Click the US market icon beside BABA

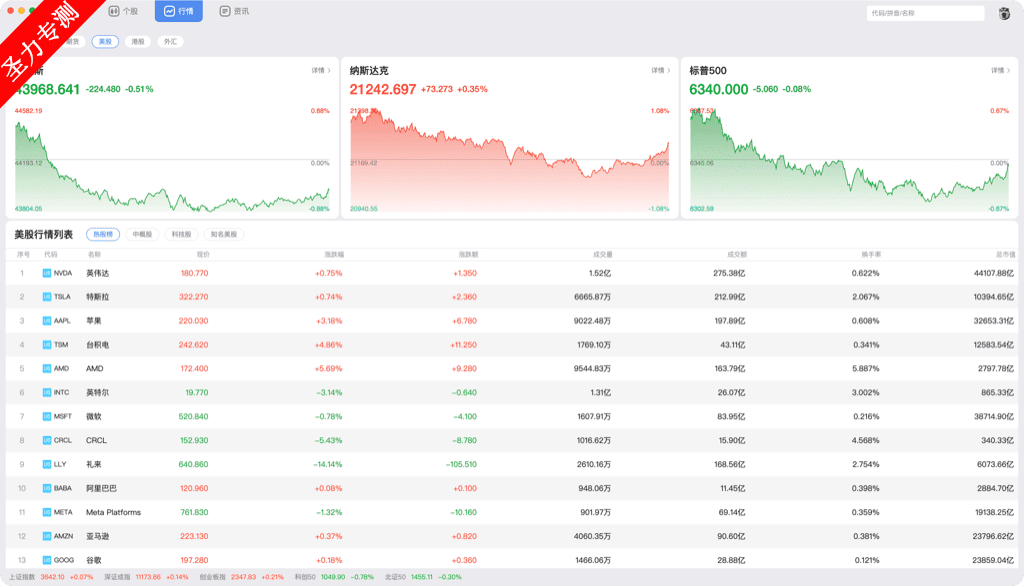(x=46, y=488)
